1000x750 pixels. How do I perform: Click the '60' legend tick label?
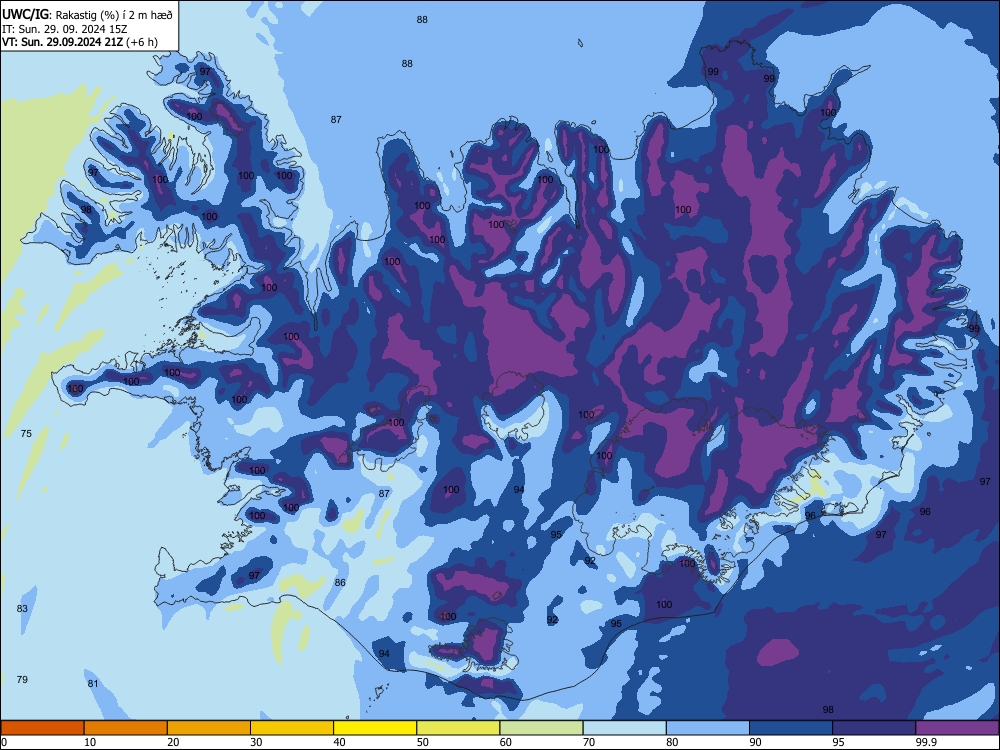[506, 742]
